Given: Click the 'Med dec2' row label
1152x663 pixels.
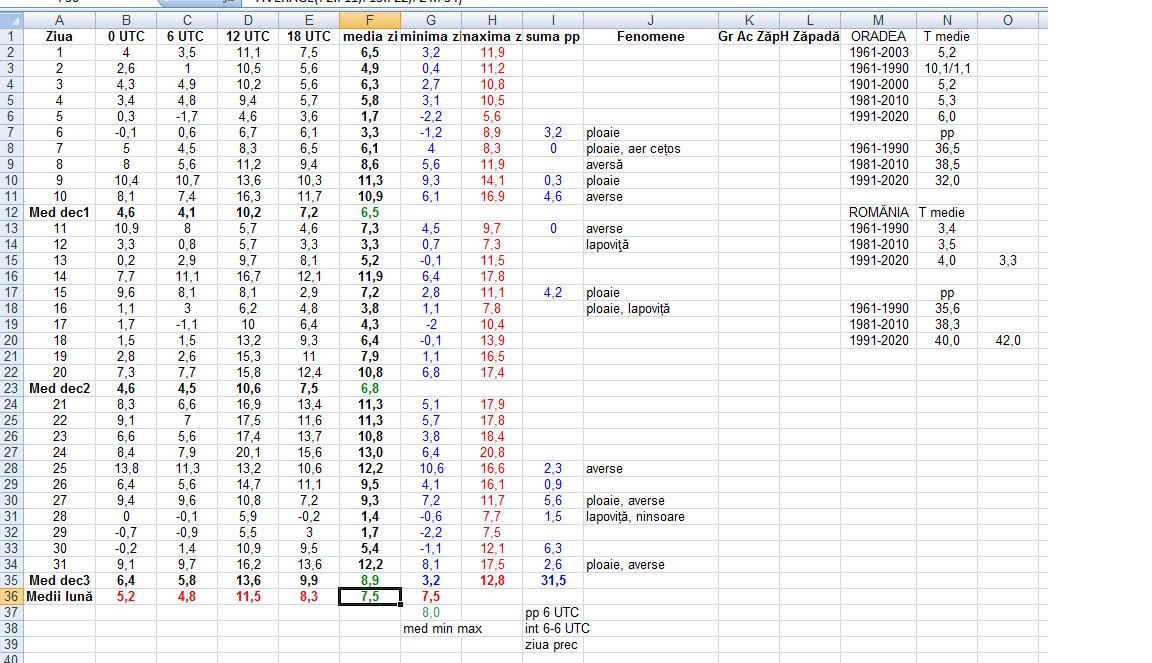Looking at the screenshot, I should [x=60, y=388].
